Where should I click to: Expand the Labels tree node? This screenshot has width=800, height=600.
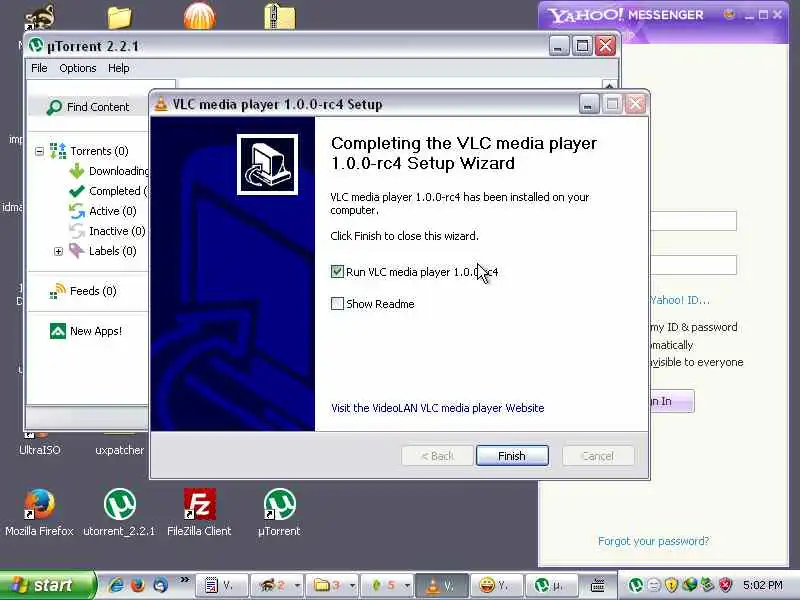point(58,251)
